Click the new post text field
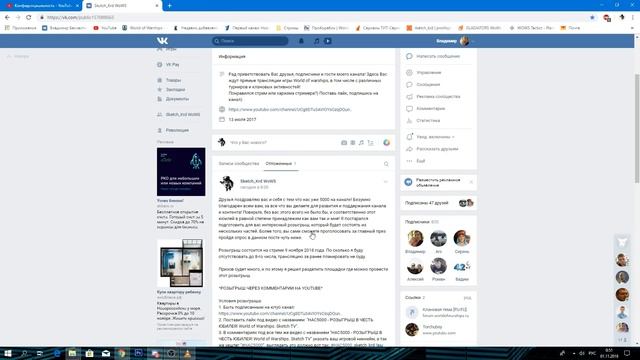Image resolution: width=640 pixels, height=360 pixels. [282, 142]
